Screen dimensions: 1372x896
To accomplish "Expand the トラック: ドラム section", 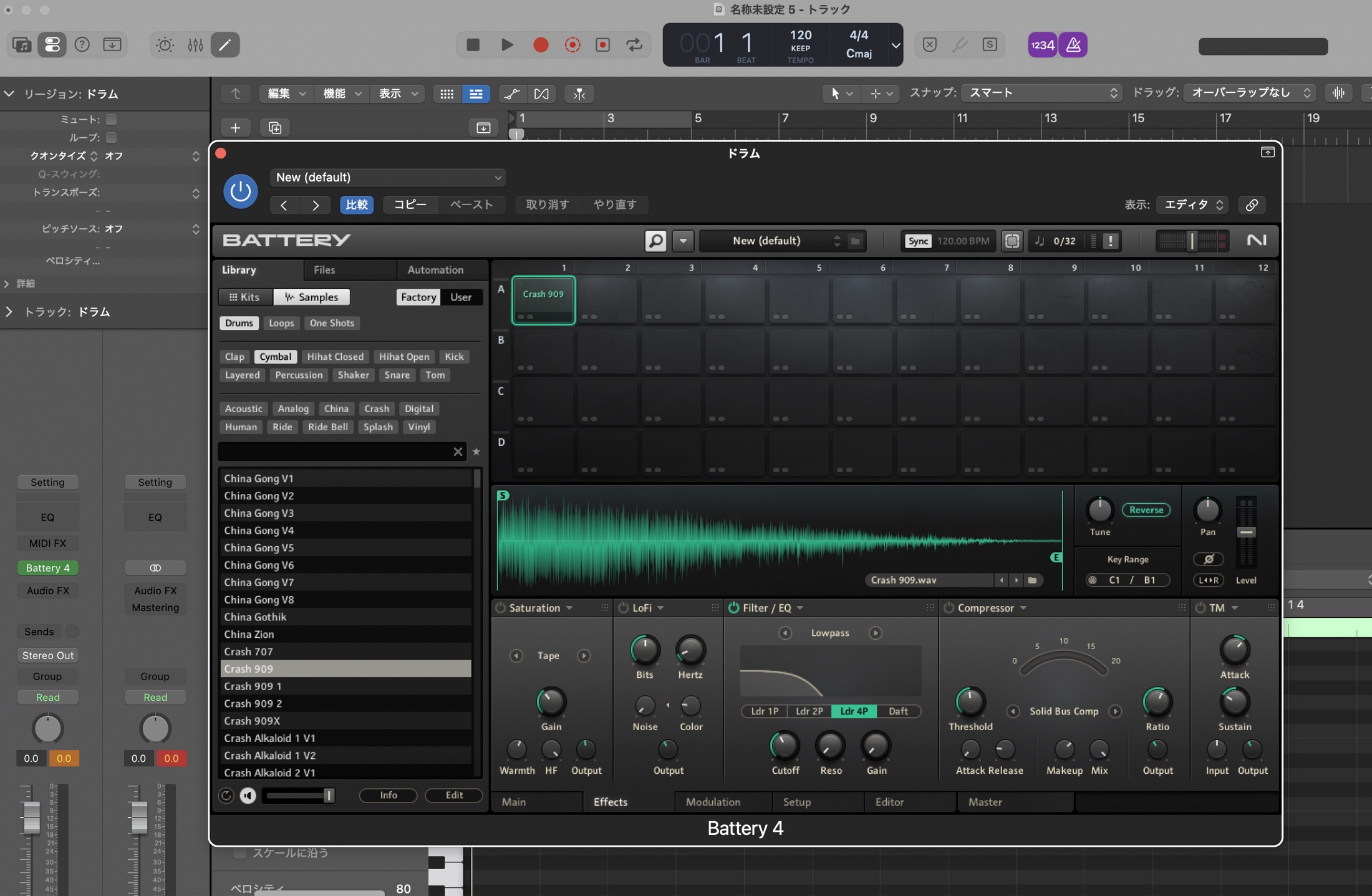I will [x=9, y=312].
